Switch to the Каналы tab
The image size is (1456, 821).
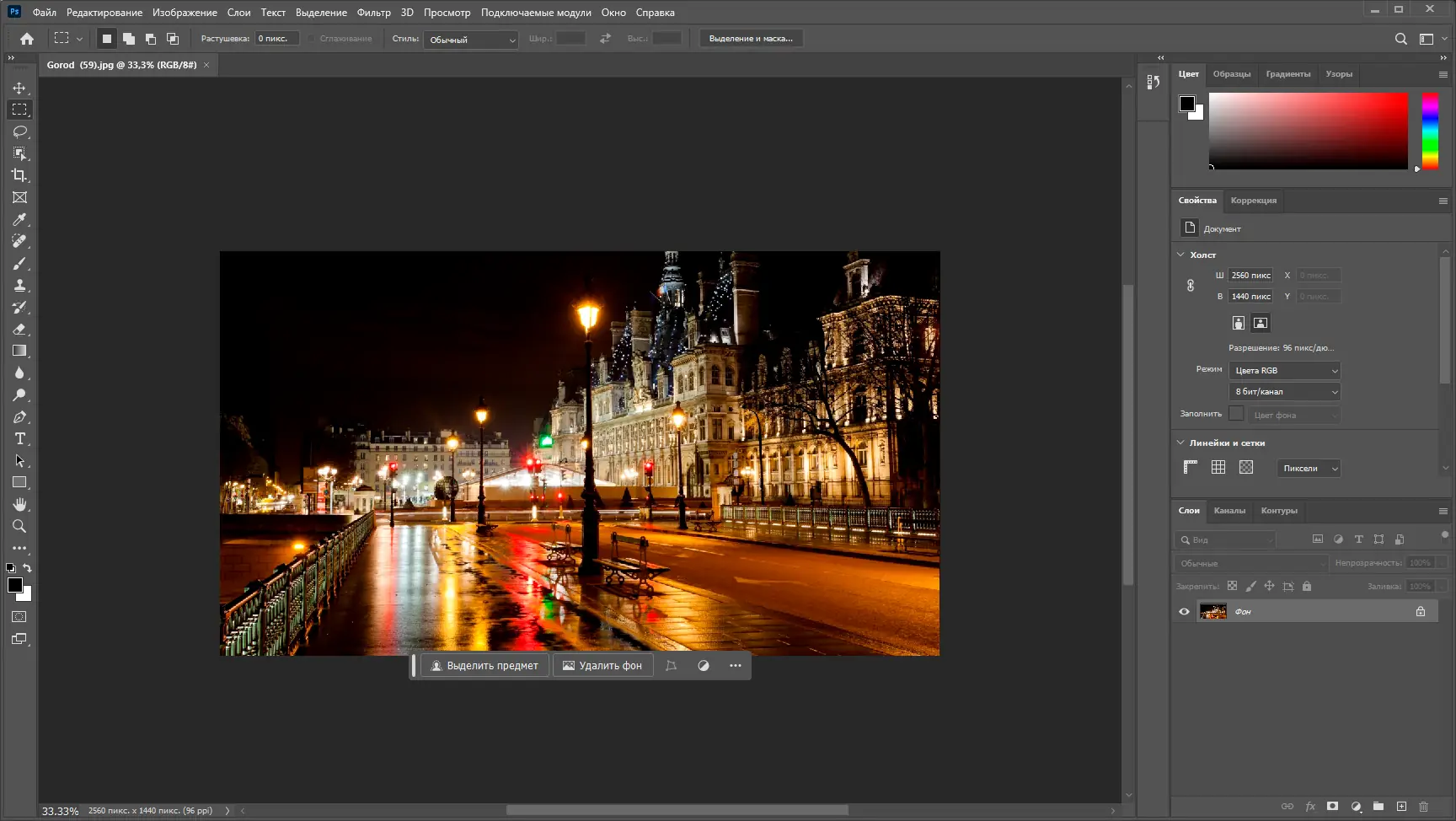click(1229, 511)
